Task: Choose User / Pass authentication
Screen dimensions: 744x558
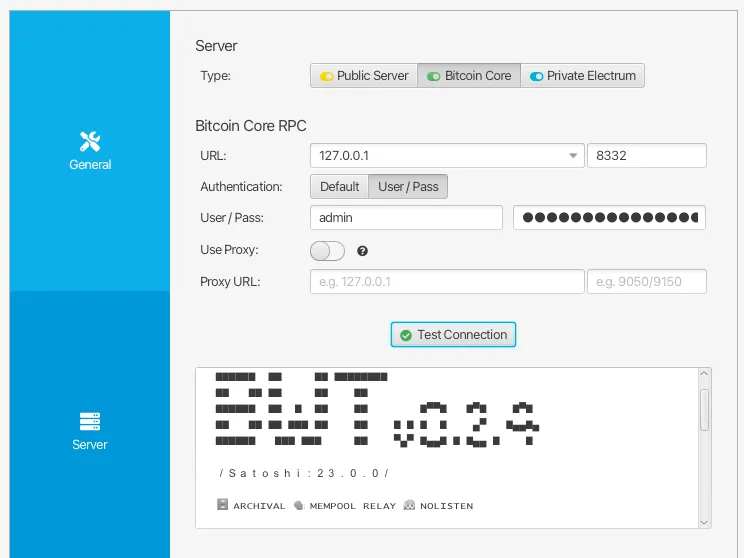Action: 408,187
